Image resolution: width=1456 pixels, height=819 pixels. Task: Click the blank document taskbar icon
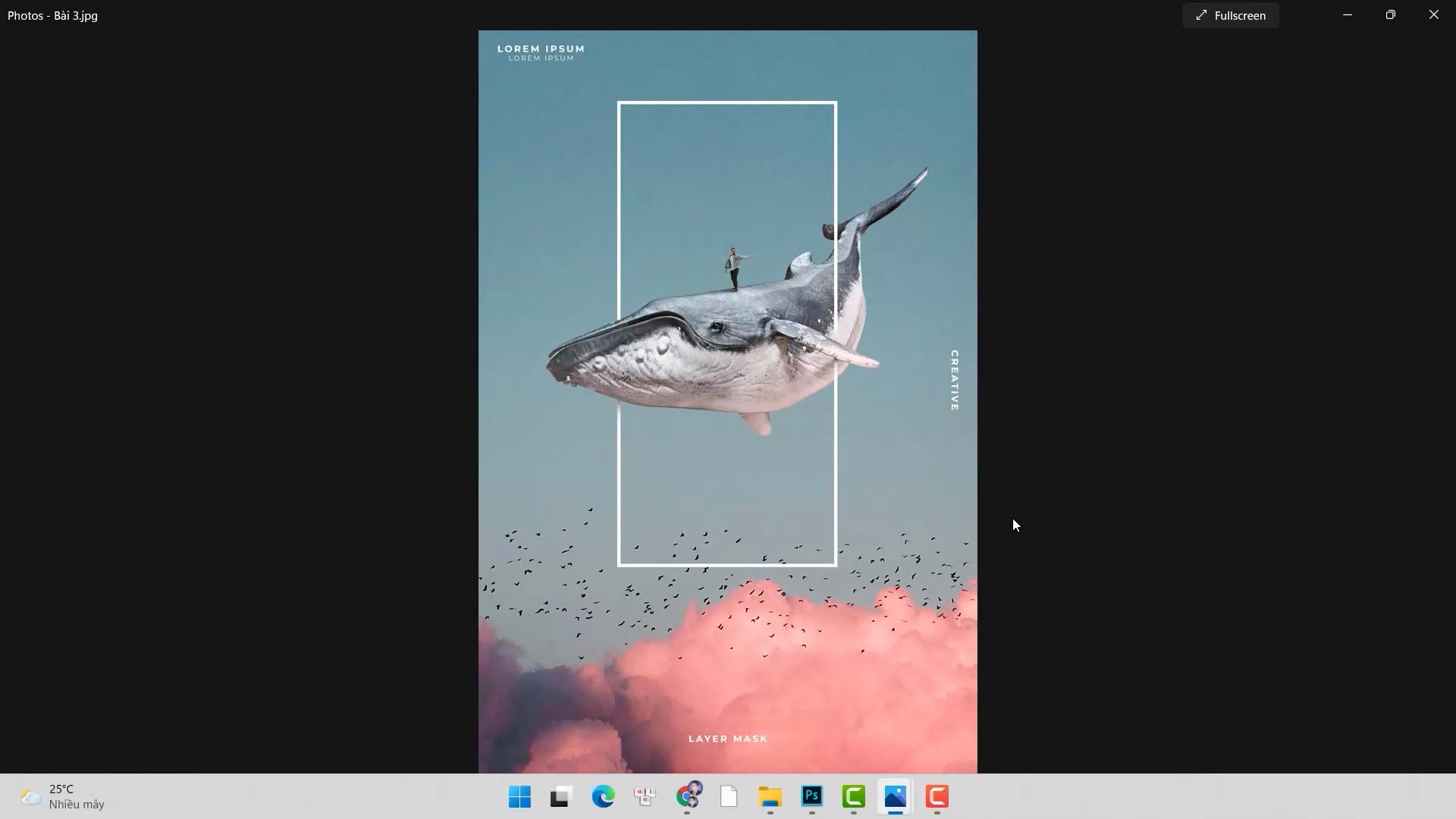coord(729,797)
